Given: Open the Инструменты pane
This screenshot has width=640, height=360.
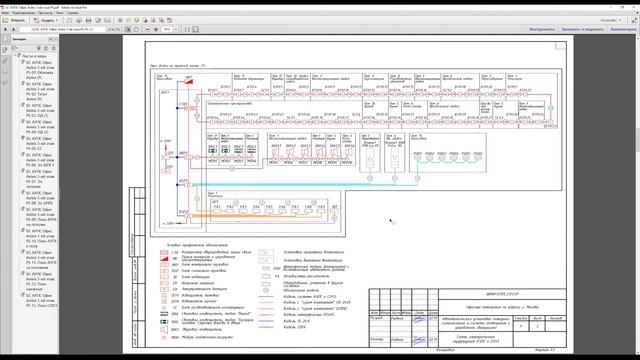Looking at the screenshot, I should pos(542,29).
